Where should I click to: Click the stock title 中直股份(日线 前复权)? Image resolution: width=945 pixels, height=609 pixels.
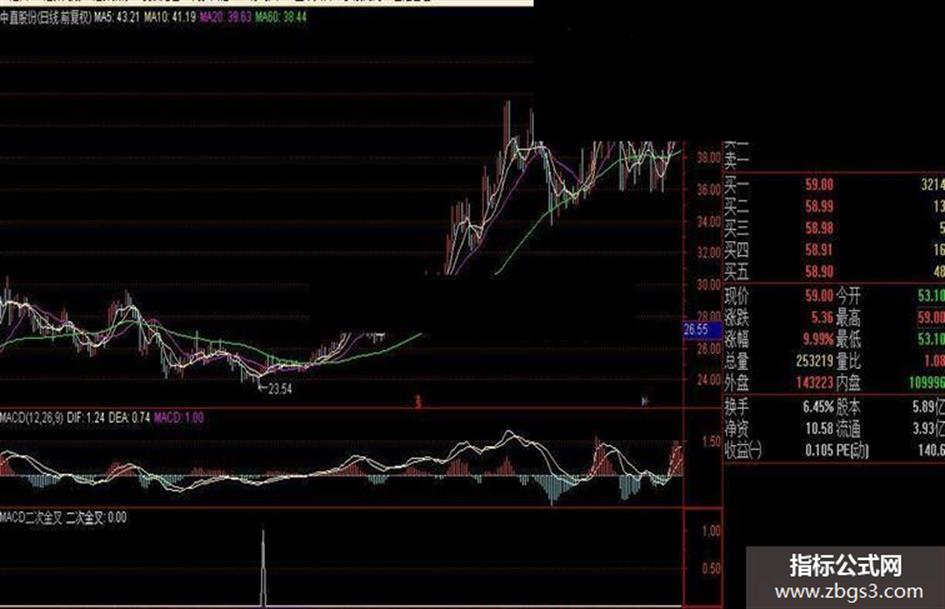pos(46,17)
